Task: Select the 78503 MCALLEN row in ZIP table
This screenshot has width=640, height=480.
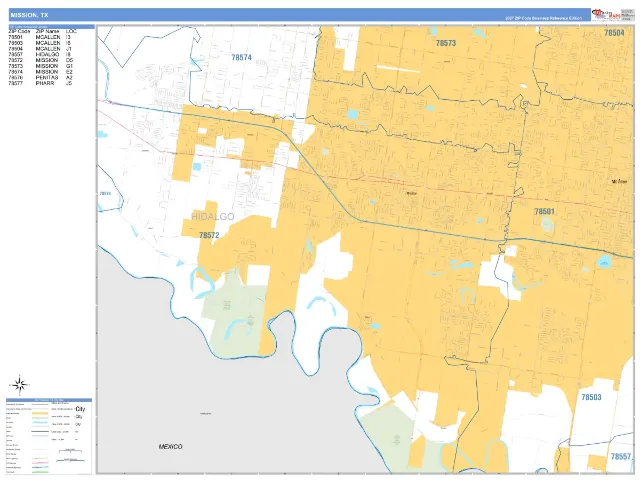Action: point(40,43)
